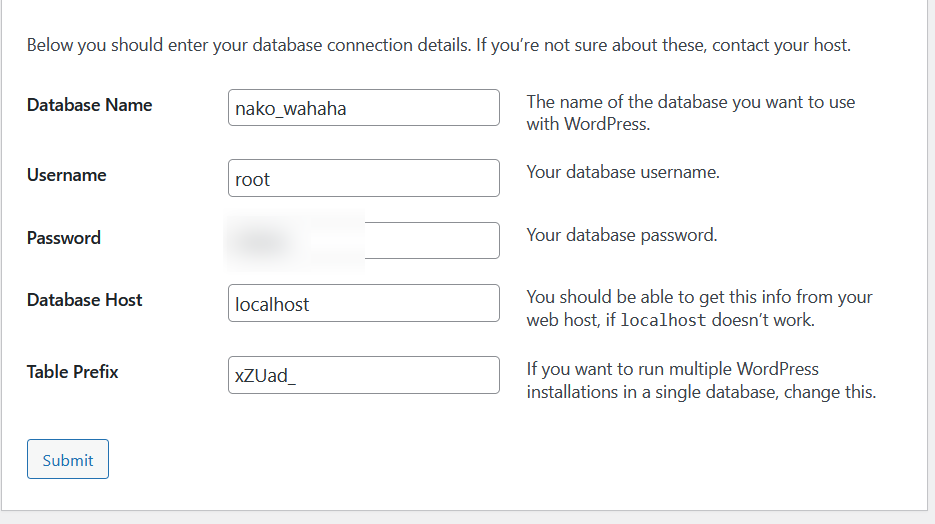
Task: Click the monospace "localhost" word in host description
Action: click(663, 321)
